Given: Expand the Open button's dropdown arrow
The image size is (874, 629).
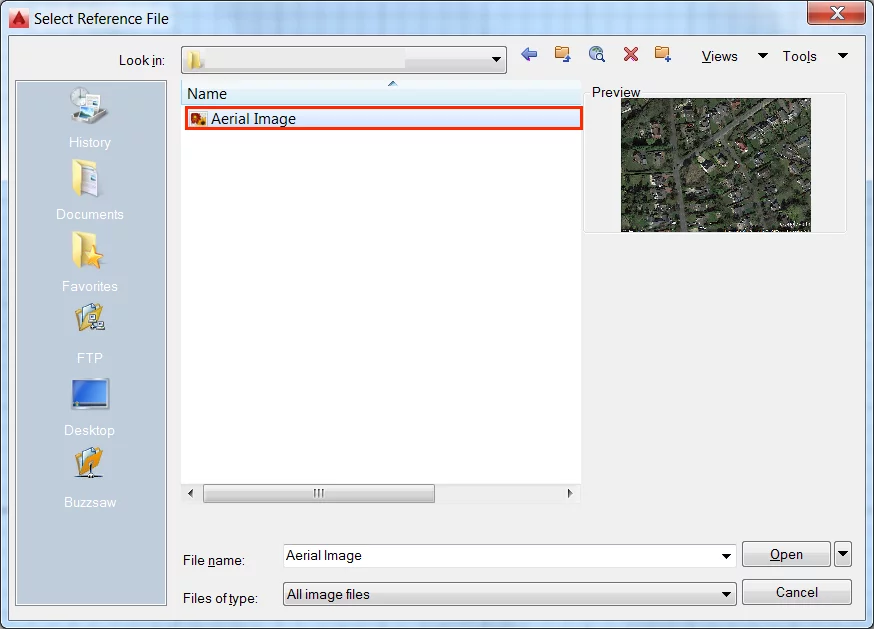Looking at the screenshot, I should point(845,554).
